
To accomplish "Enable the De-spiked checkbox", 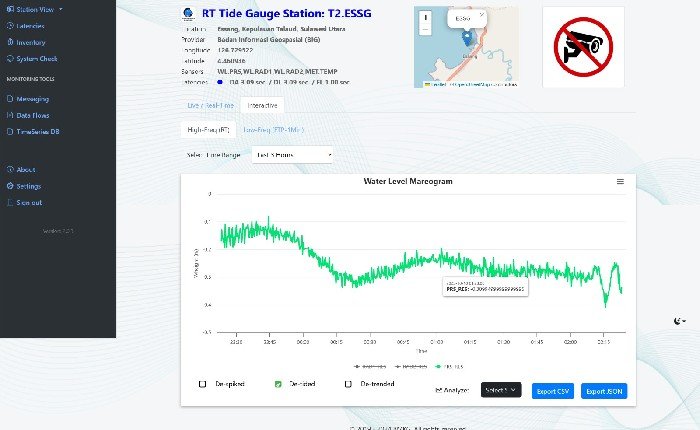I will click(203, 384).
